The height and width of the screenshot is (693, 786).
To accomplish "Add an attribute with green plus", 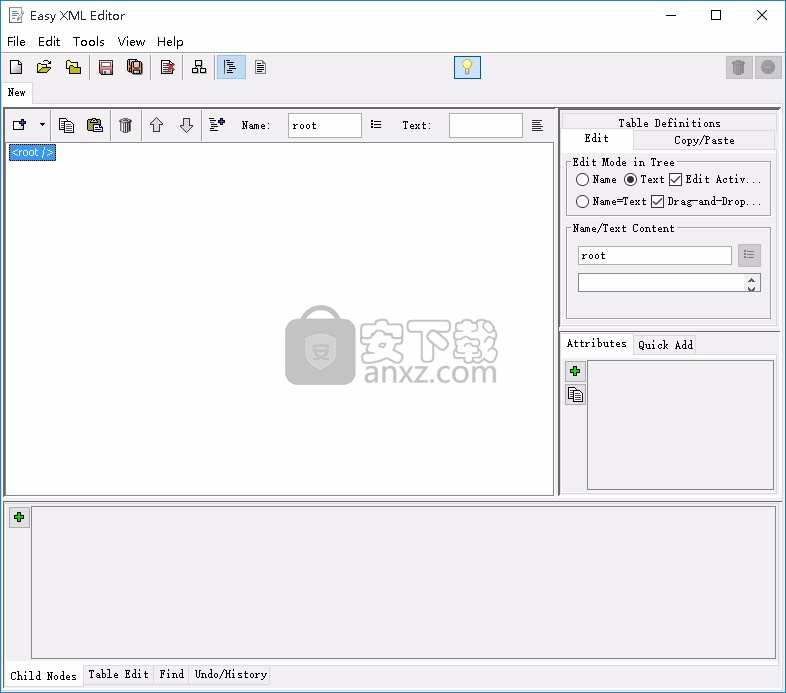I will point(575,371).
